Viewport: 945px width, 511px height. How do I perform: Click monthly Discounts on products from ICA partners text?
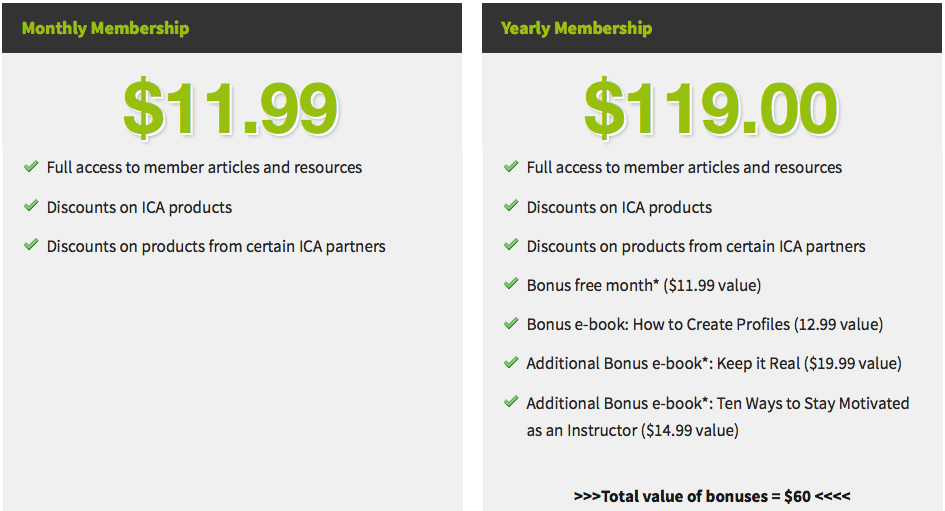(x=216, y=246)
